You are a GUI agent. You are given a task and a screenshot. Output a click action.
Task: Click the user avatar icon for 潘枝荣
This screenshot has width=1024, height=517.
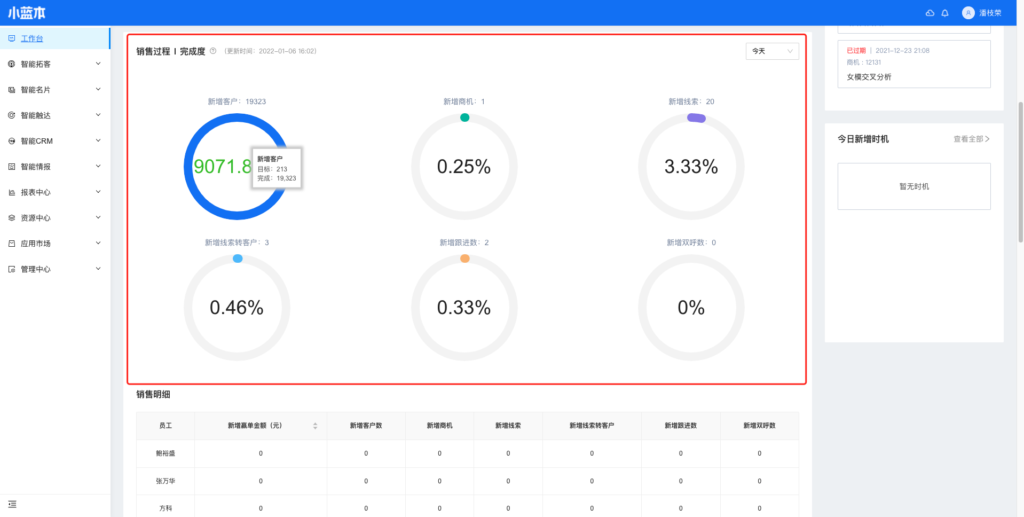pyautogui.click(x=967, y=13)
